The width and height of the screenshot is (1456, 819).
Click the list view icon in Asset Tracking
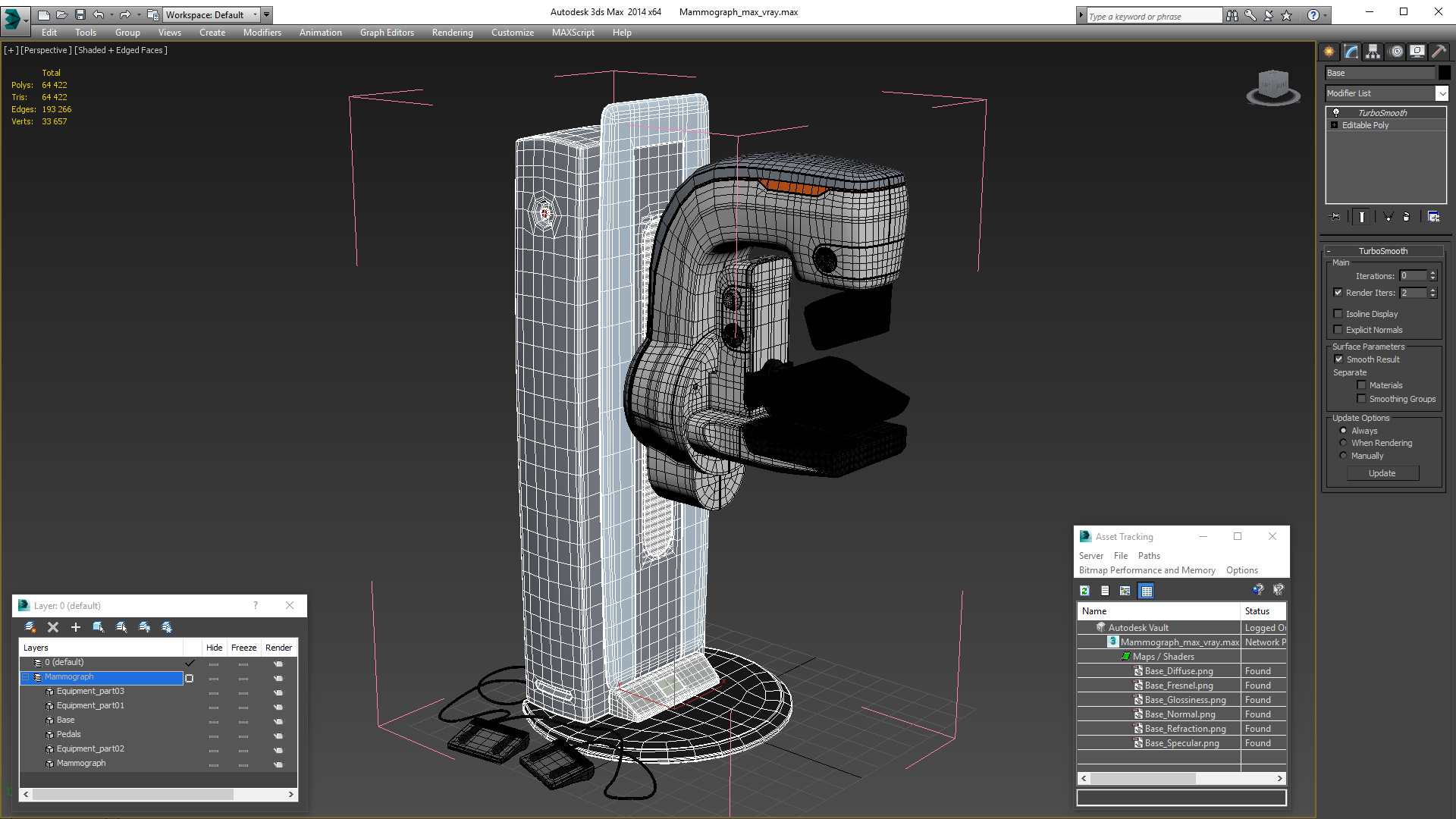(x=1104, y=590)
